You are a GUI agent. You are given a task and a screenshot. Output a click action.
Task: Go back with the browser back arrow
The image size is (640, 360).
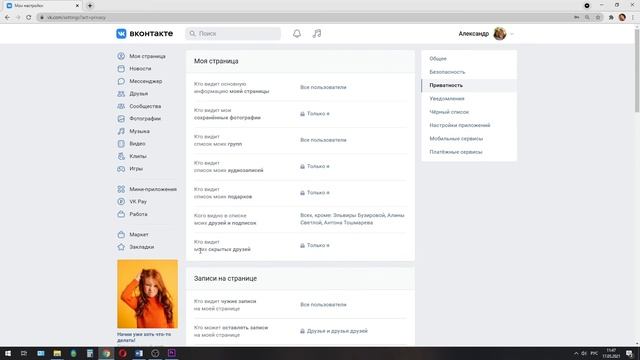click(x=7, y=18)
